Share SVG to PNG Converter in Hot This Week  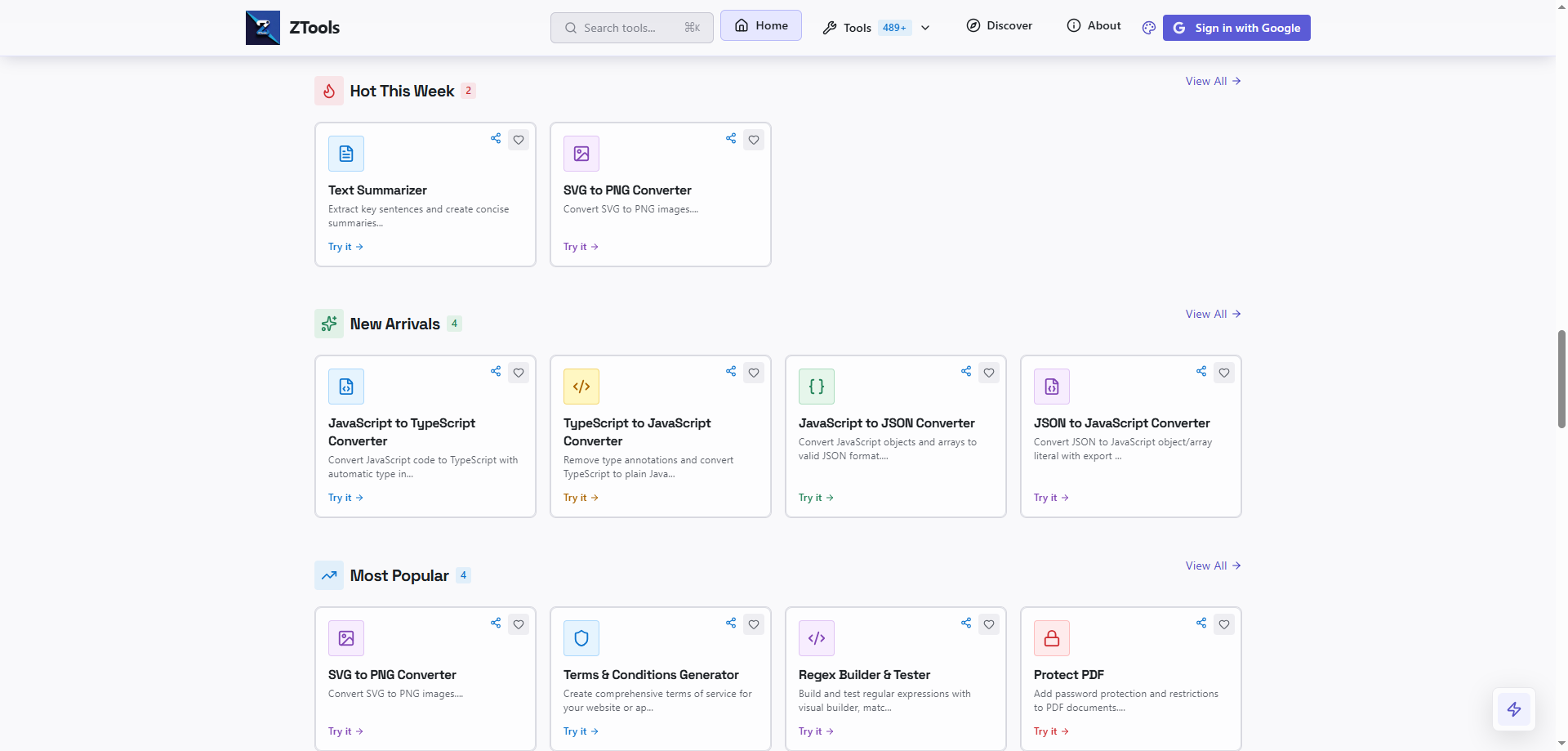731,138
